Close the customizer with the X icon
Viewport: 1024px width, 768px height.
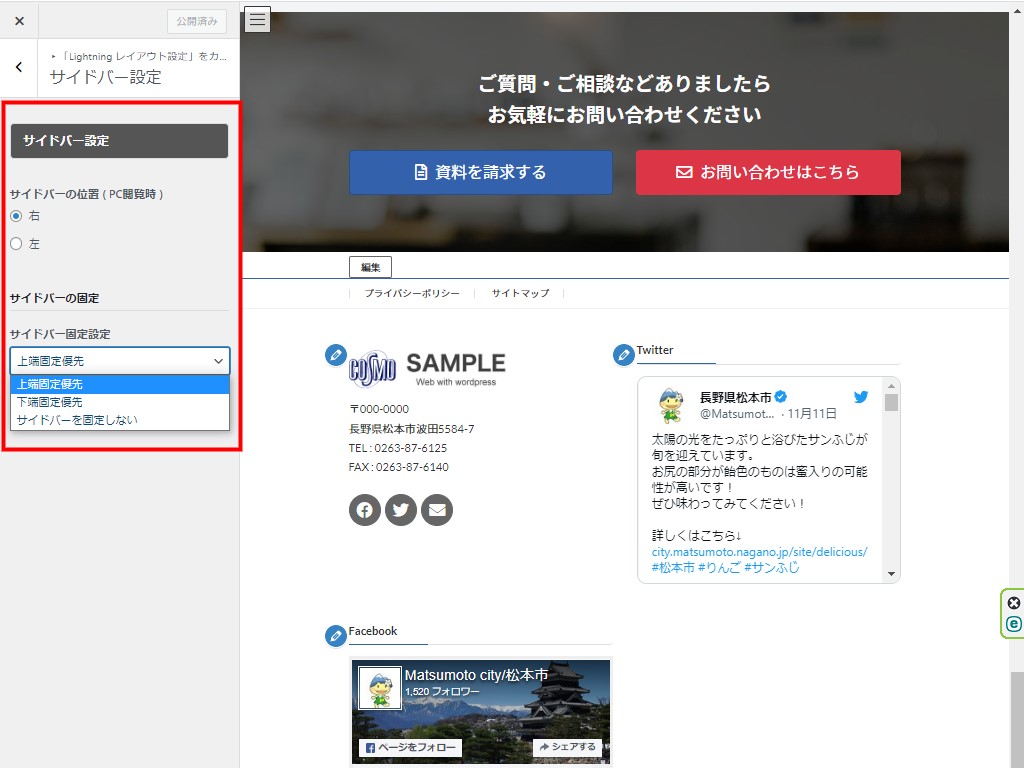19,20
